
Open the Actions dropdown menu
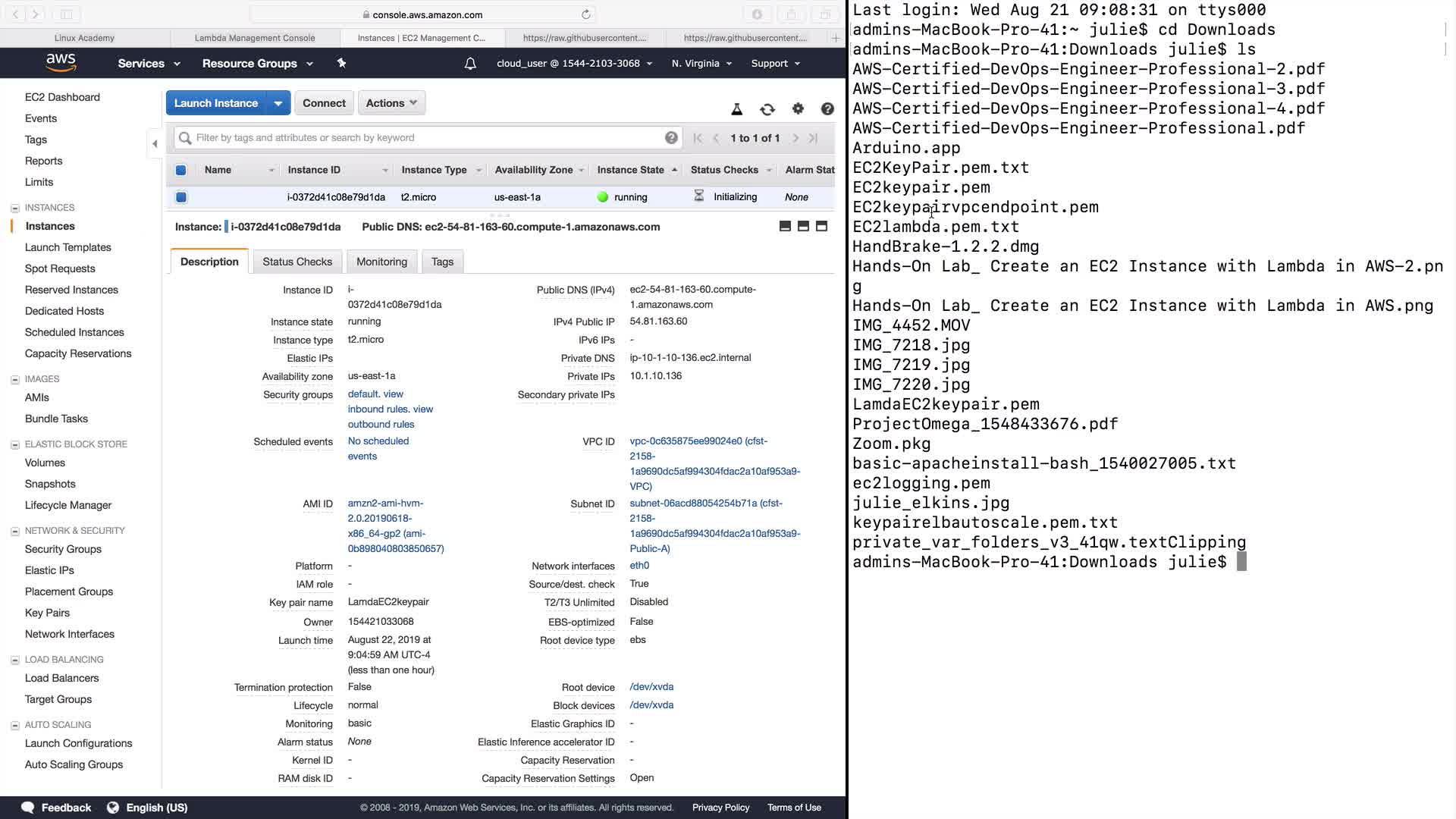coord(391,103)
